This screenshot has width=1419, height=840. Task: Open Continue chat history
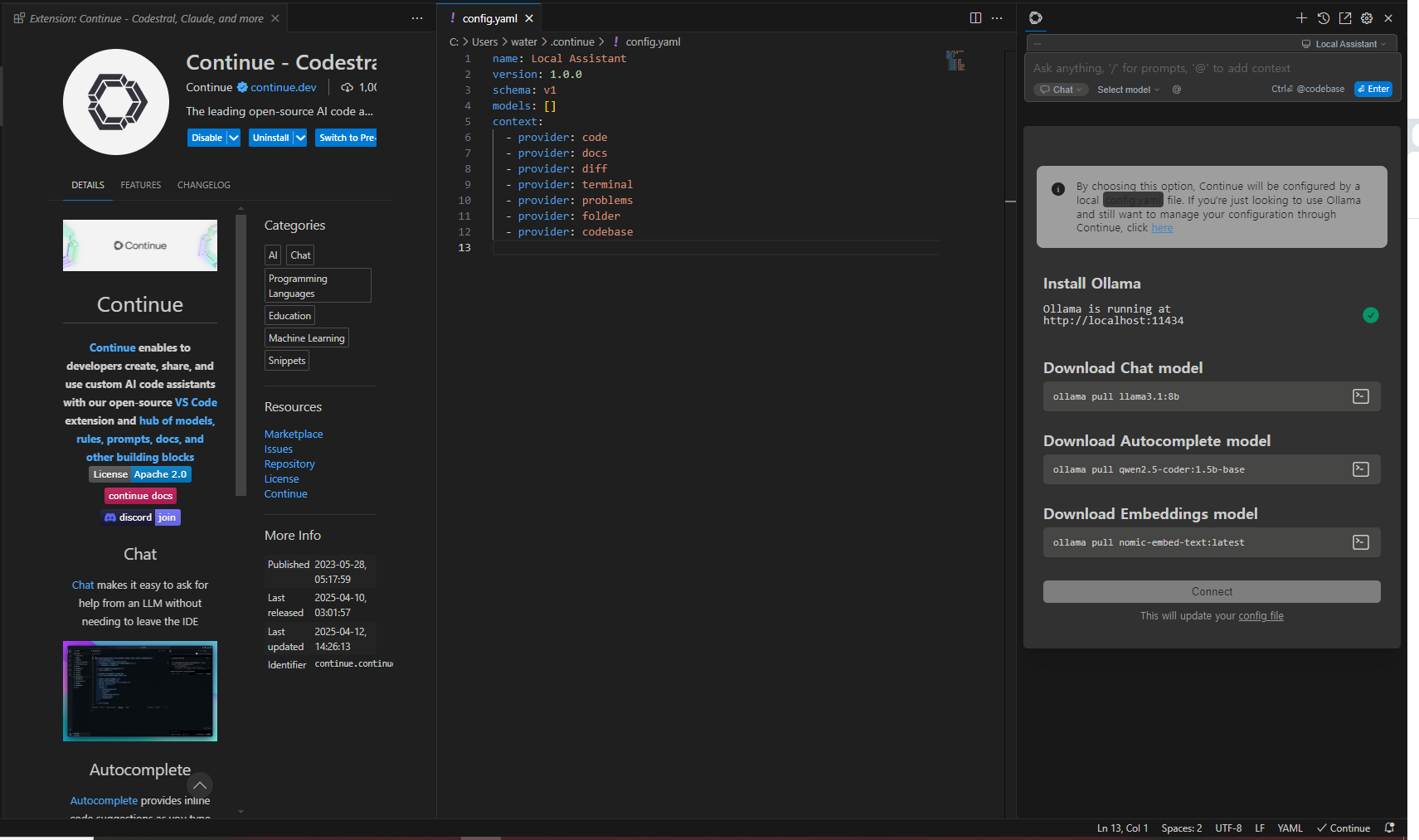click(1324, 18)
